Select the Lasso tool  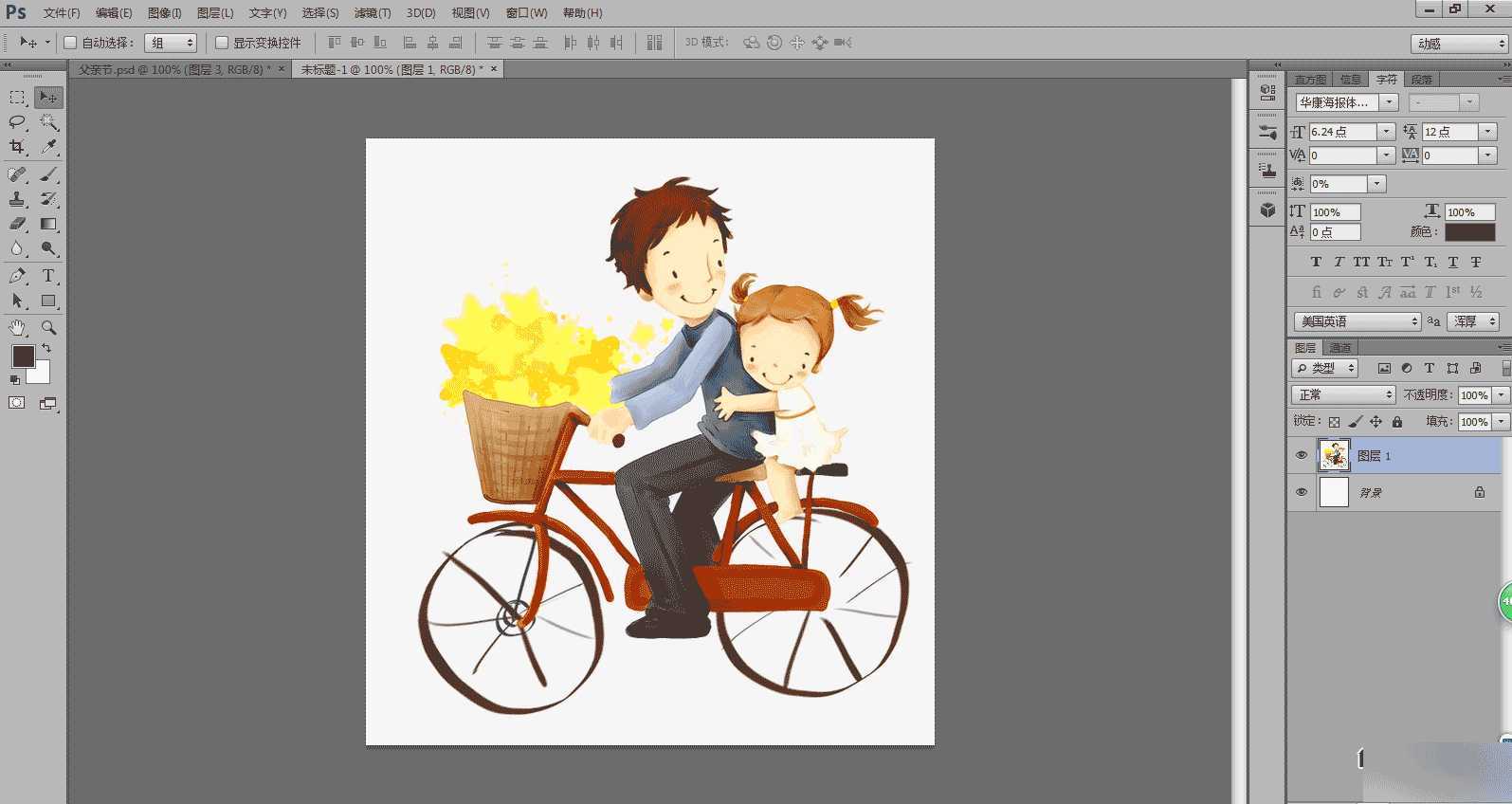coord(17,122)
